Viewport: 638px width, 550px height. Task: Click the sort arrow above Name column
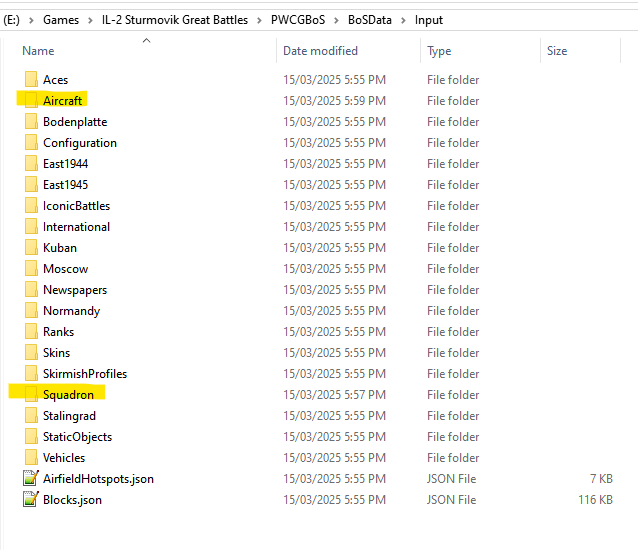(x=146, y=40)
